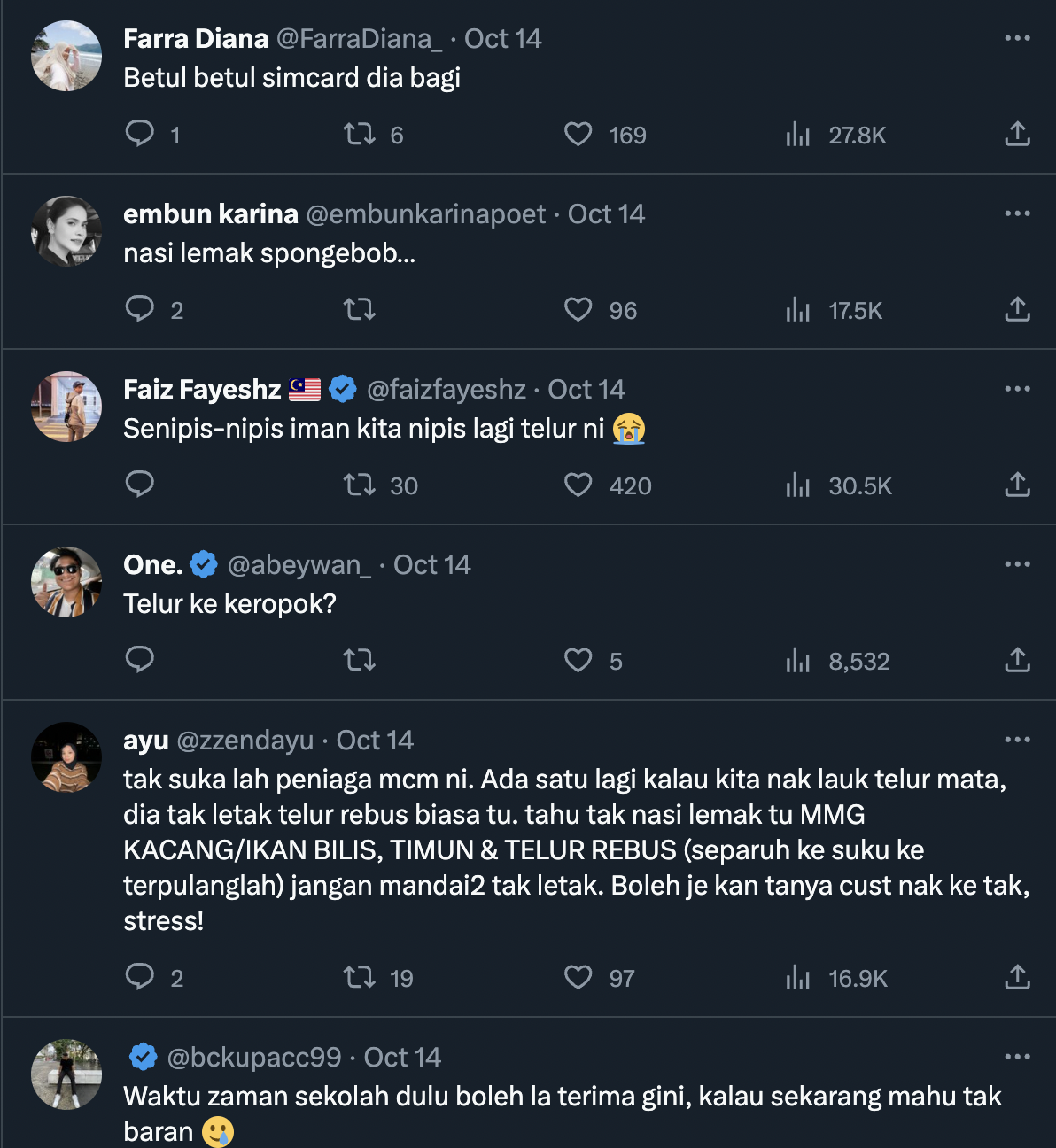Share the tweet by @abeywan_
This screenshot has width=1056, height=1148.
(x=1017, y=660)
